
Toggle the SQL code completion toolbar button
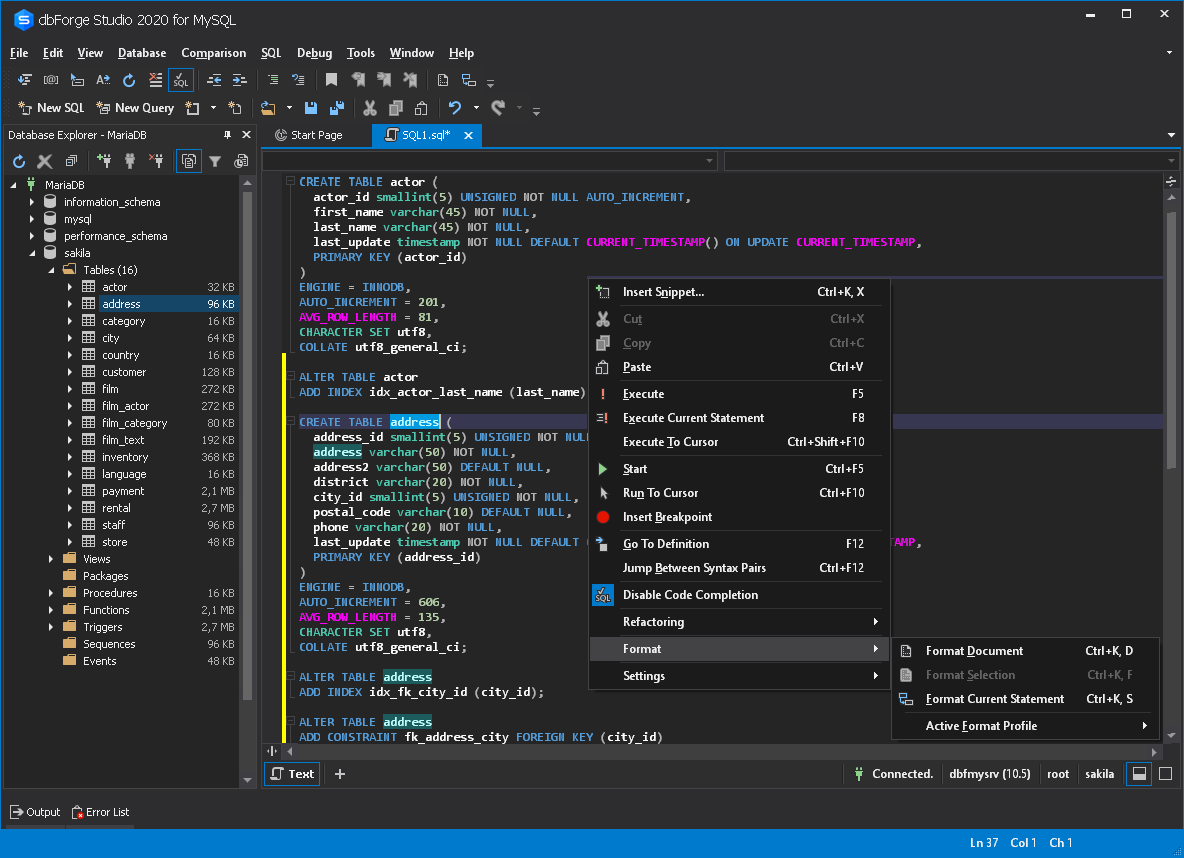pyautogui.click(x=180, y=80)
